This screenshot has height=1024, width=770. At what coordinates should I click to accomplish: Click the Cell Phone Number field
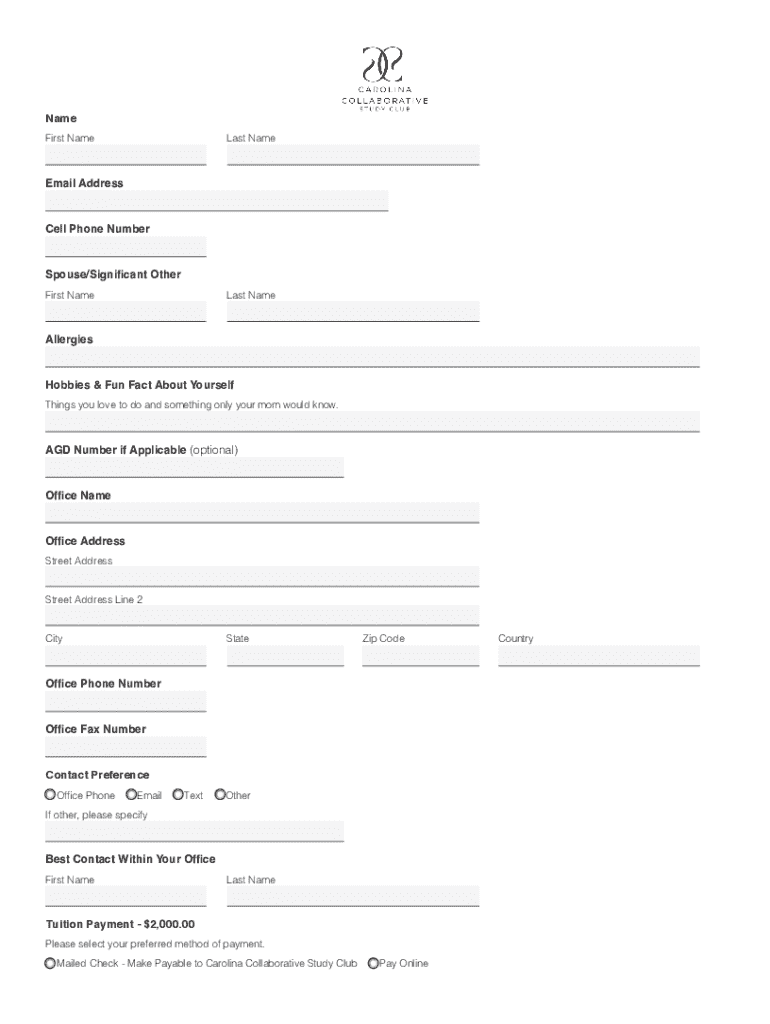click(x=125, y=246)
